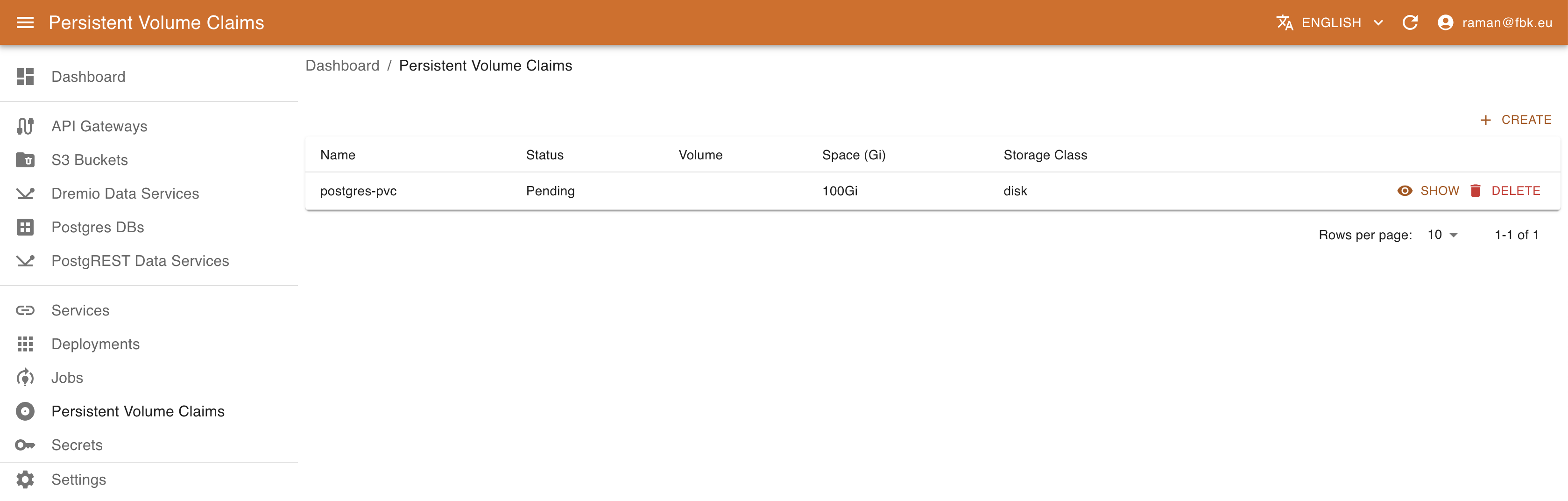The height and width of the screenshot is (501, 1568).
Task: Click the Postgres DBs grid icon
Action: (25, 227)
